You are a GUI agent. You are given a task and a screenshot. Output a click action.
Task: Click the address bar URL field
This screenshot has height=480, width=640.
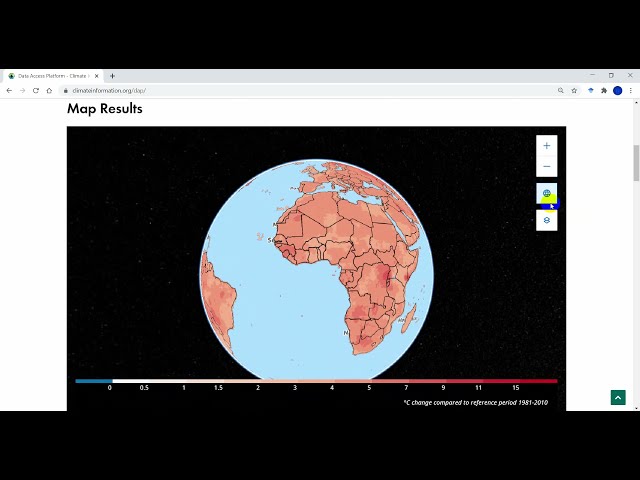pyautogui.click(x=310, y=91)
